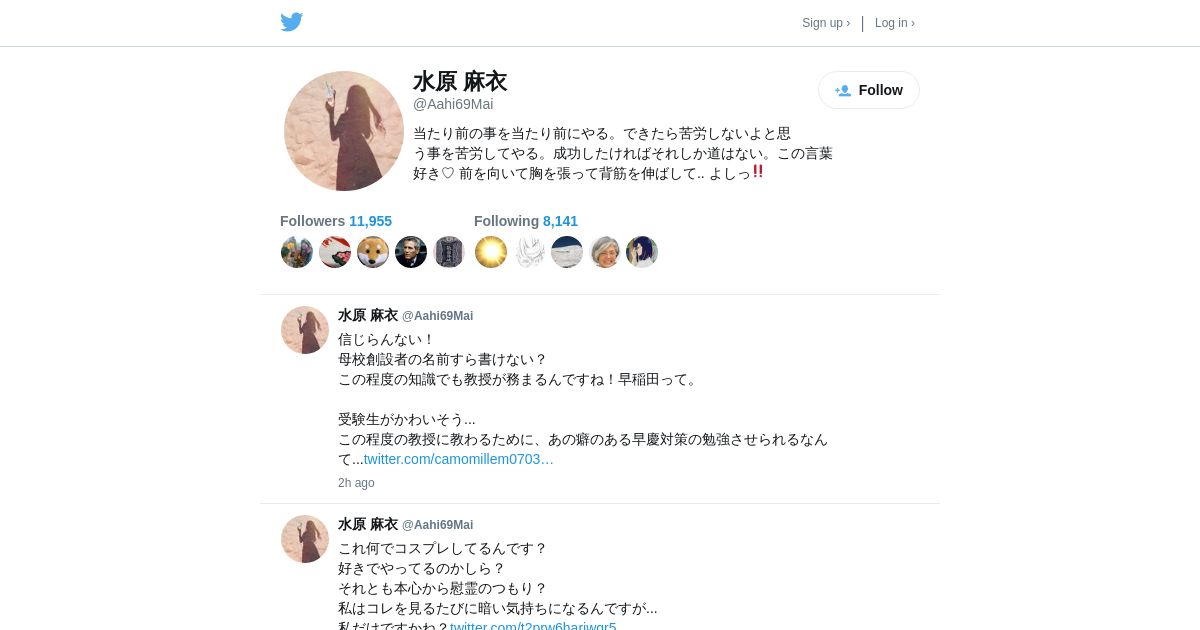
Task: View the Following 8,141 list
Action: coord(526,221)
